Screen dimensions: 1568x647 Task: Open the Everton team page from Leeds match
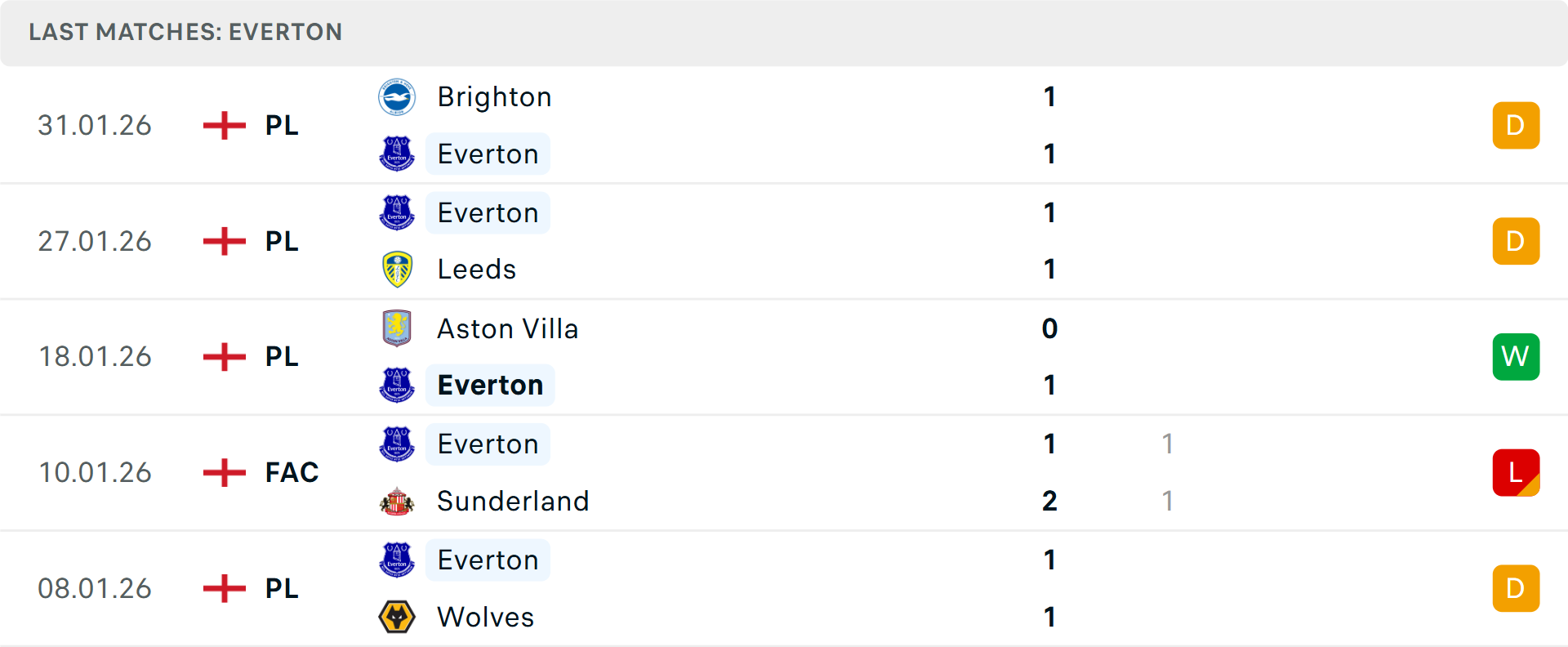tap(488, 212)
